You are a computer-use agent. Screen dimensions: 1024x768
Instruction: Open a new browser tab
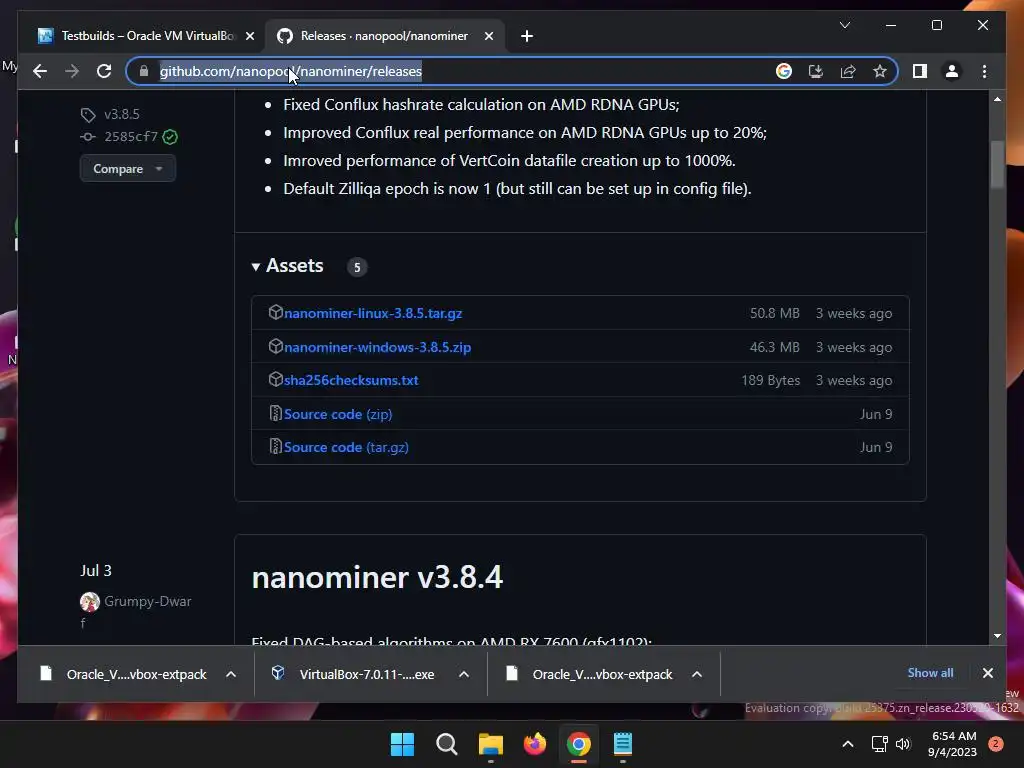pos(527,36)
